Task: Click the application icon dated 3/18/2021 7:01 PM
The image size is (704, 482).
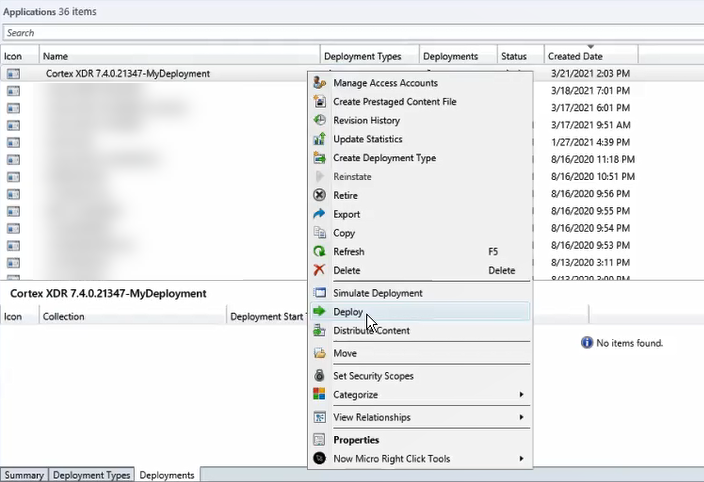Action: pyautogui.click(x=13, y=91)
